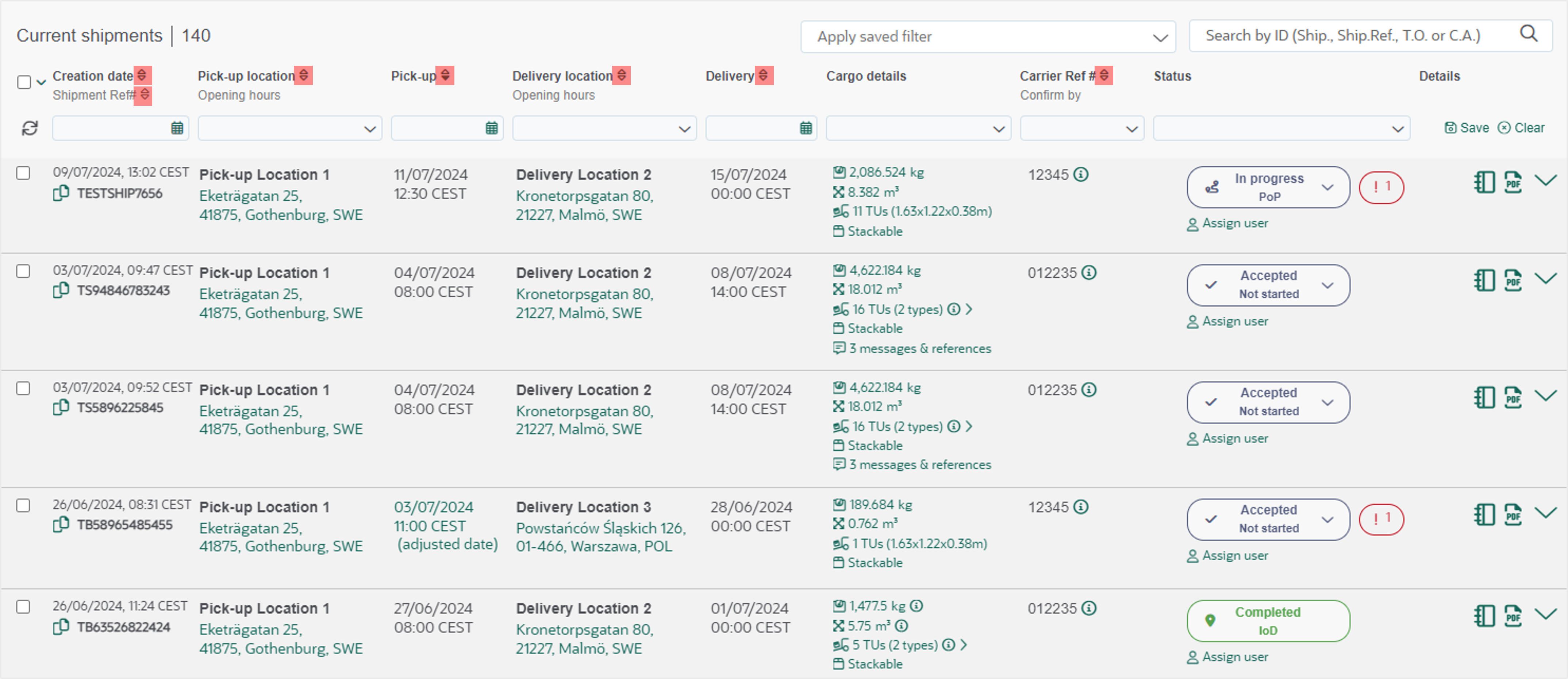The image size is (1568, 679).
Task: Save the current filter
Action: (1467, 128)
